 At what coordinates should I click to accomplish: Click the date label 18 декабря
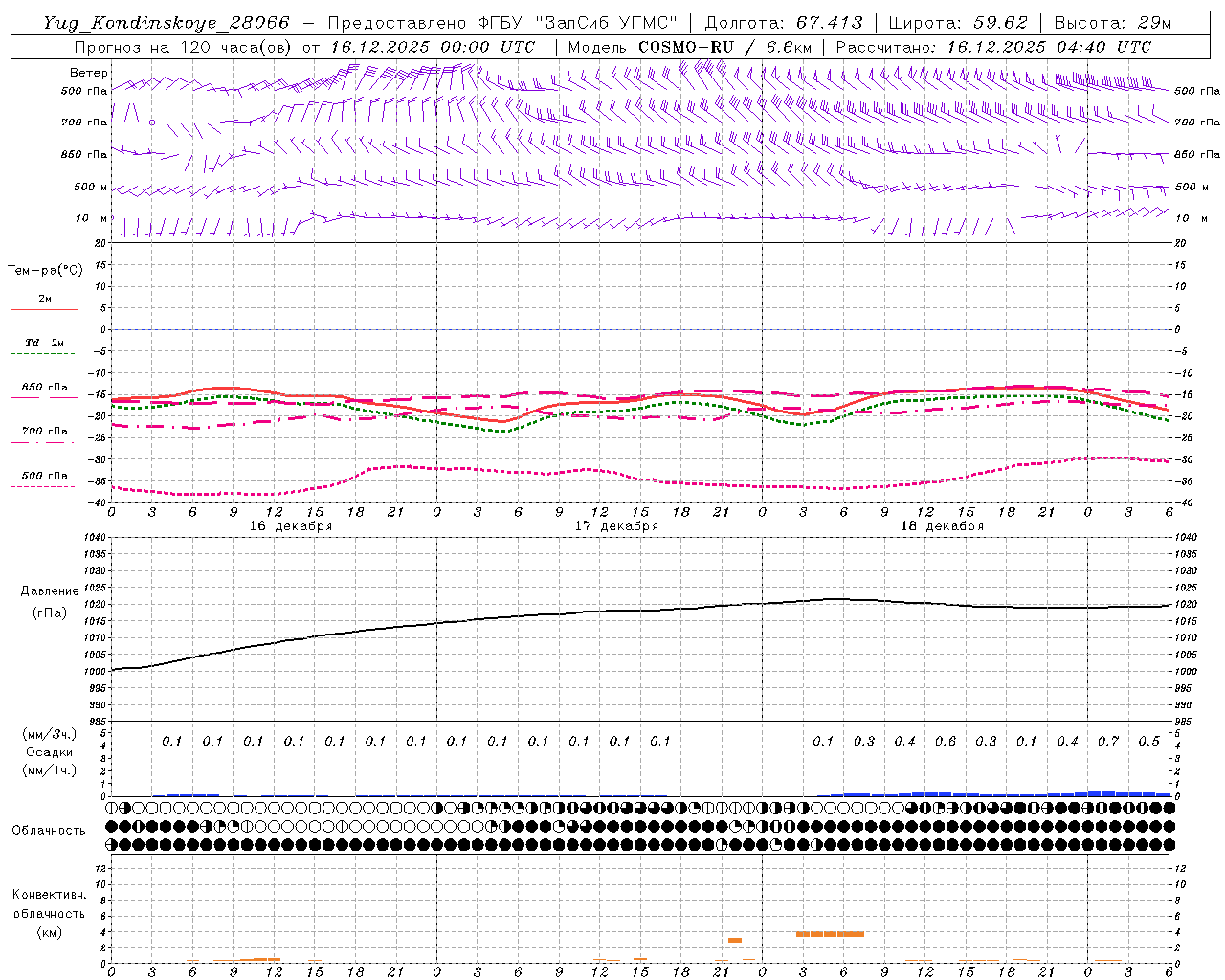click(x=942, y=526)
